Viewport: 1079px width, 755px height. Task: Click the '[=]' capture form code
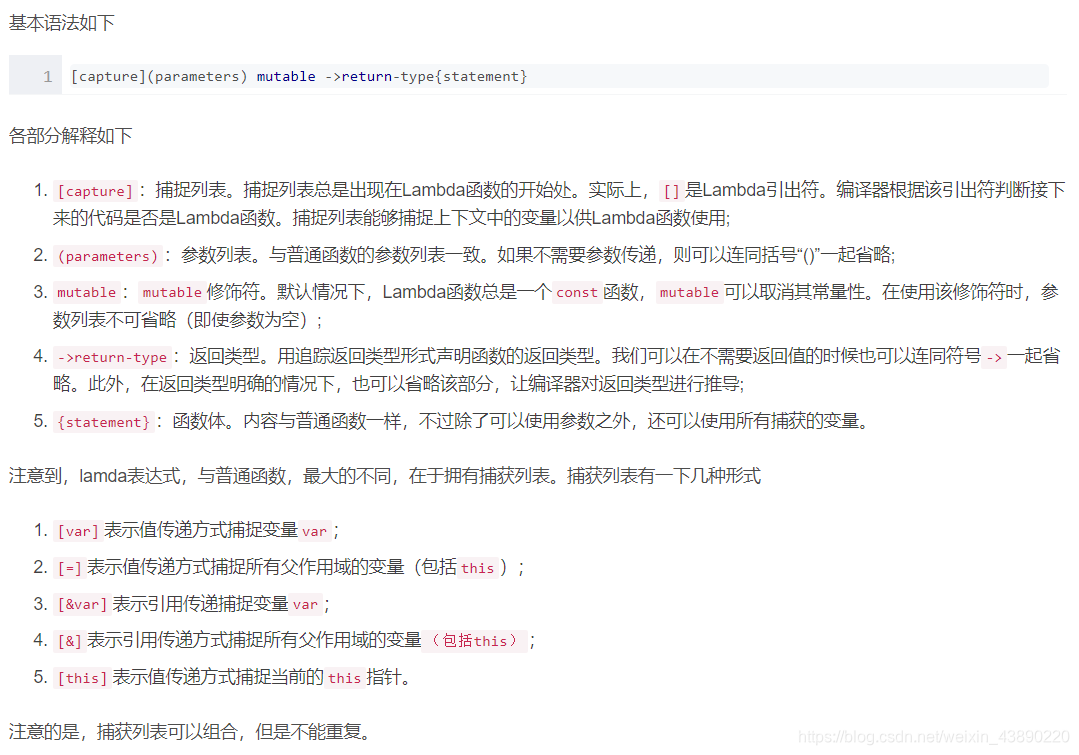tap(70, 568)
